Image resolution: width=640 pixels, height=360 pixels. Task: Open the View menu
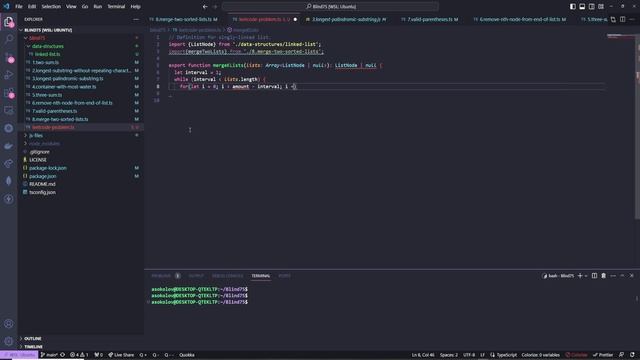pyautogui.click(x=71, y=7)
